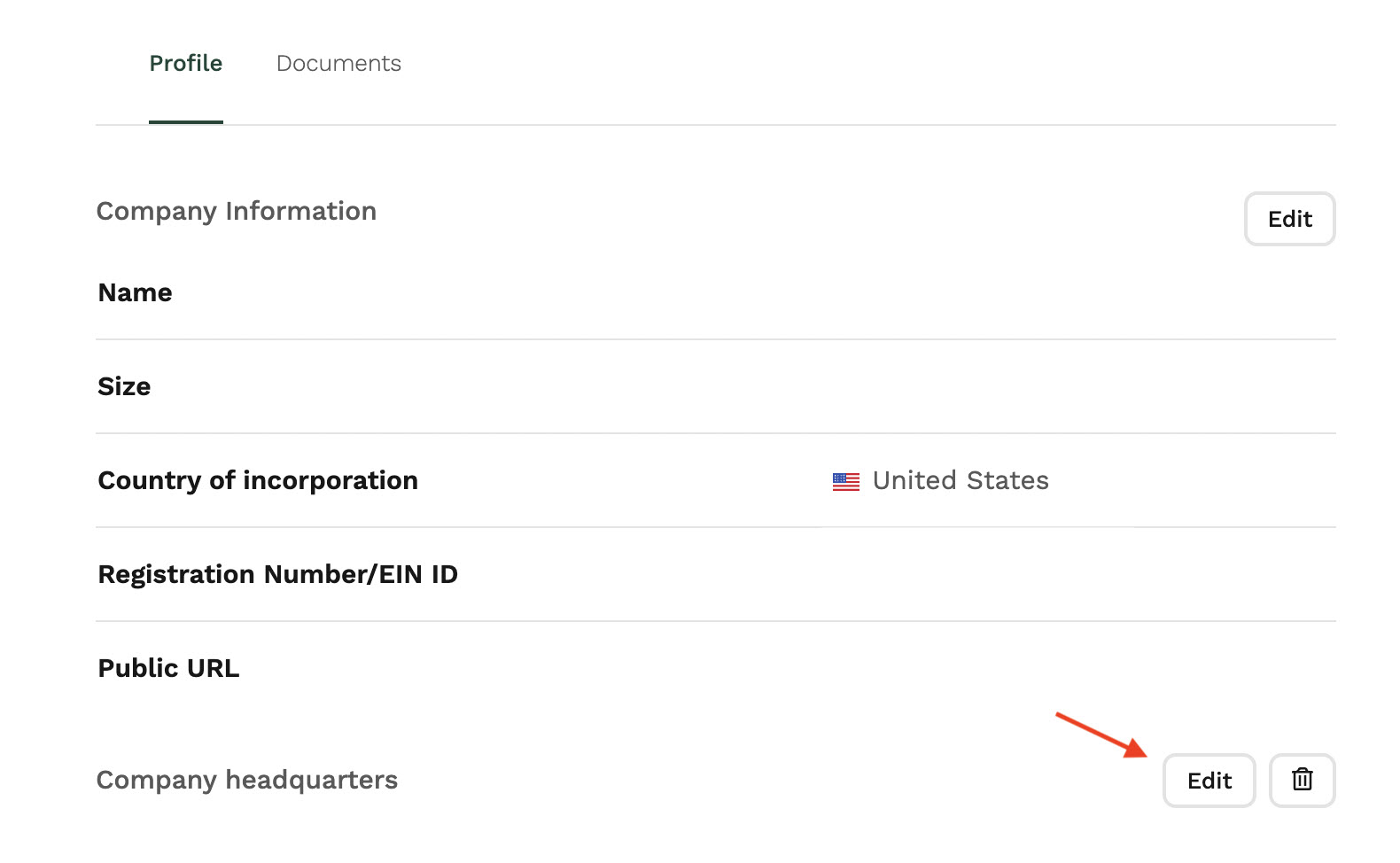Click the empty Registration Number value area
This screenshot has height=863, width=1400.
tap(1077, 574)
